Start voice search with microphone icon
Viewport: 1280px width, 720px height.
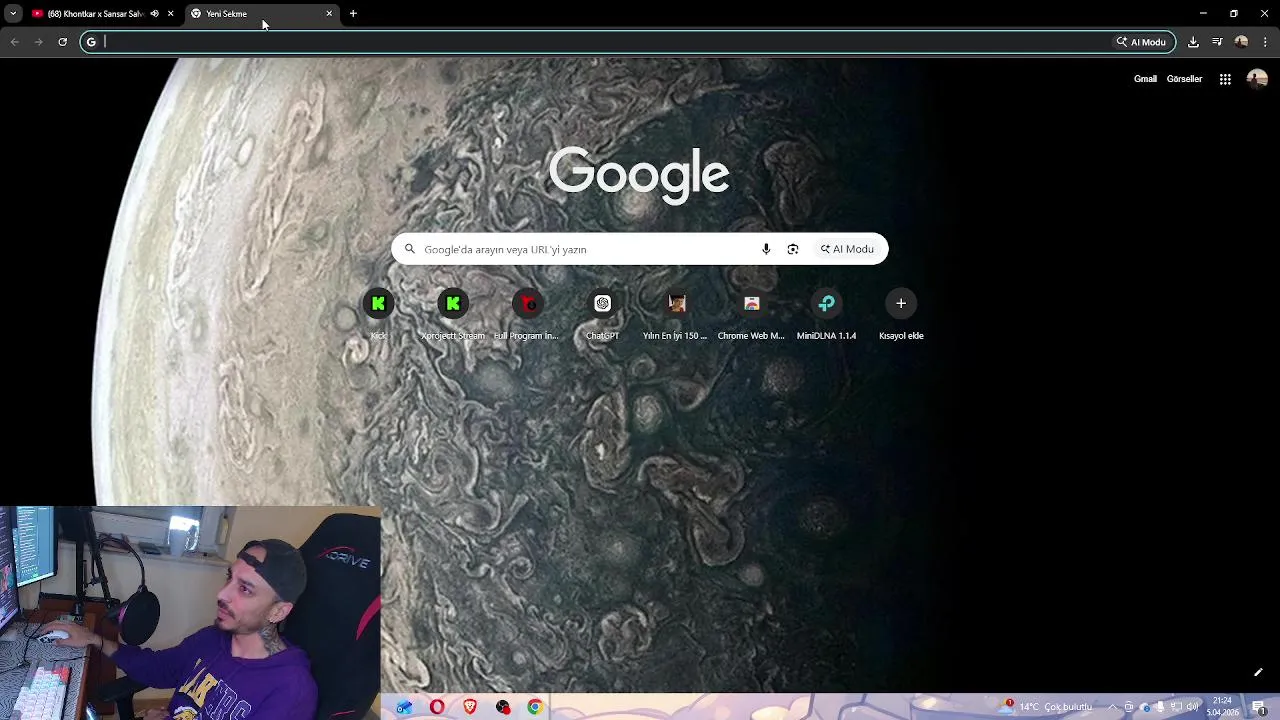coord(766,249)
